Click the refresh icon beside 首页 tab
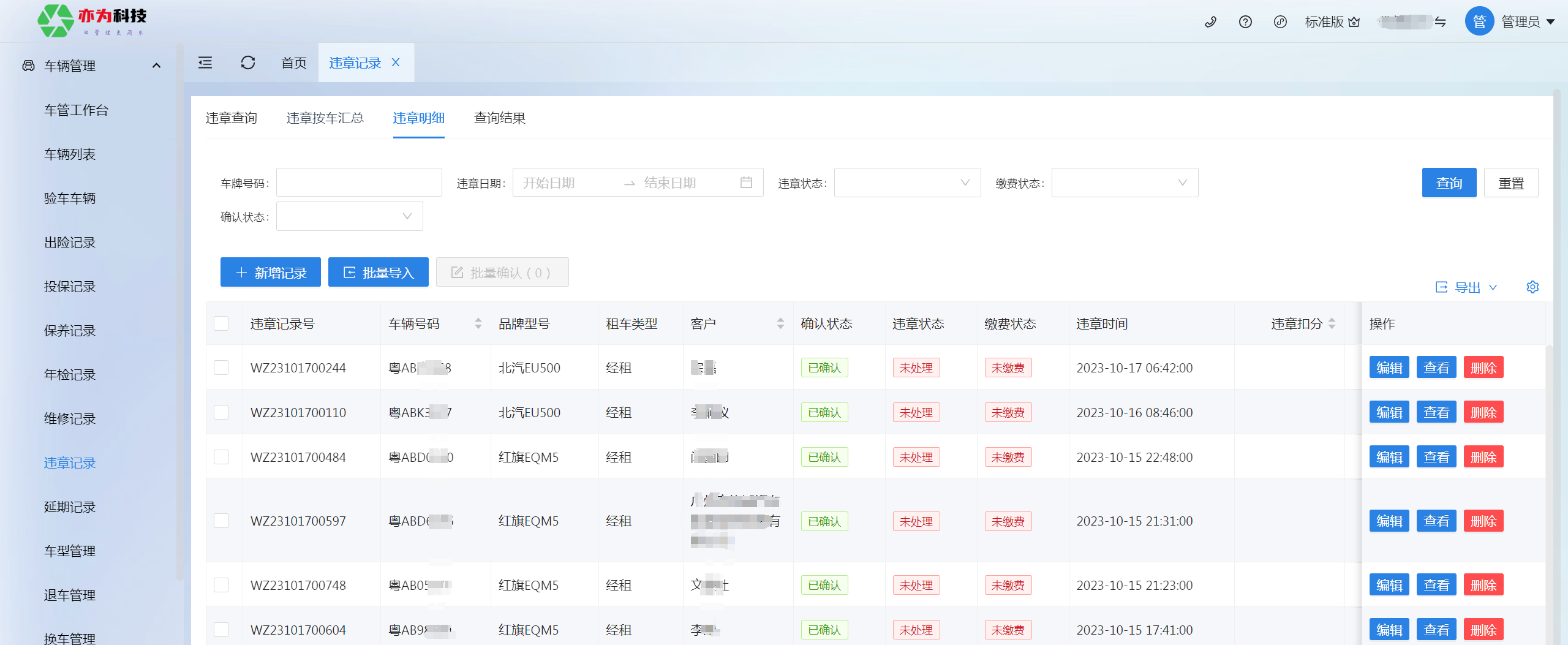This screenshot has width=1568, height=645. coord(248,62)
